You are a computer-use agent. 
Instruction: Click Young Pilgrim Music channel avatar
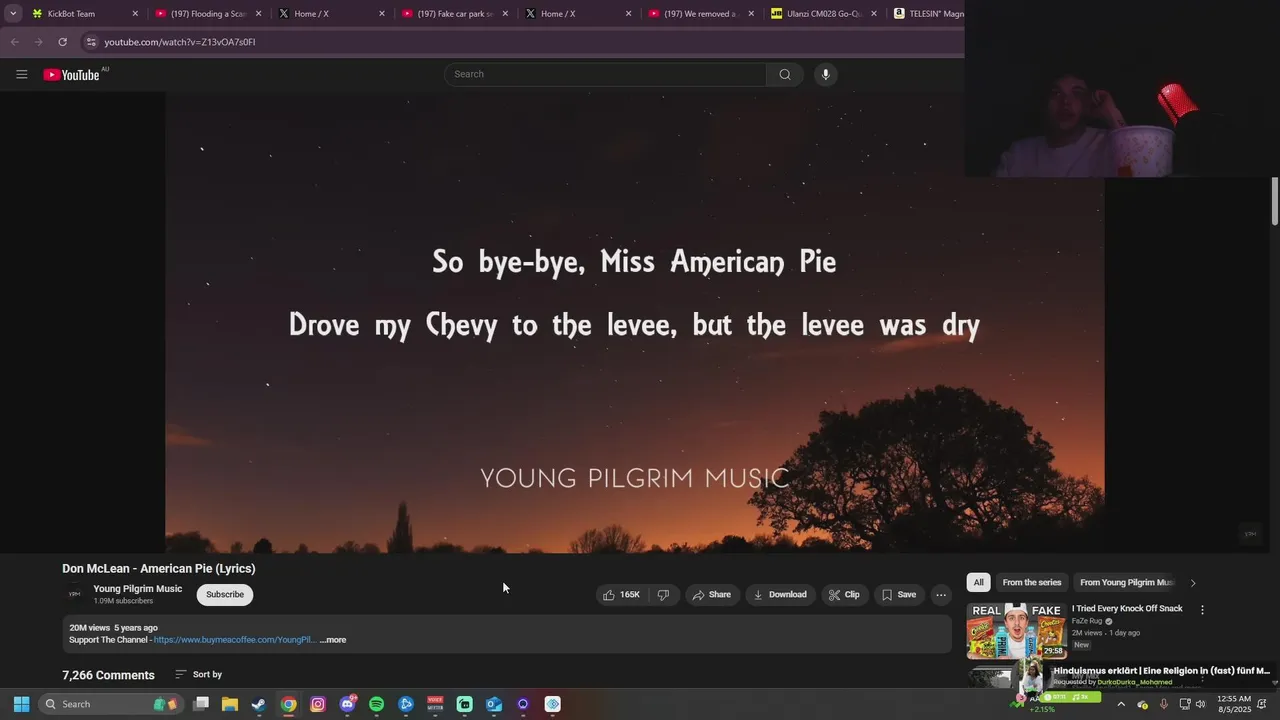pos(74,594)
